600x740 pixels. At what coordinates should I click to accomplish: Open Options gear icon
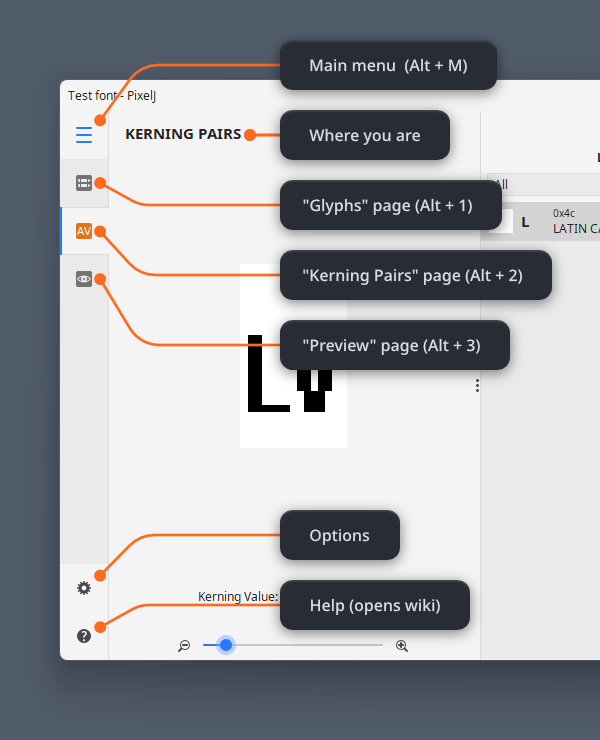click(x=84, y=588)
